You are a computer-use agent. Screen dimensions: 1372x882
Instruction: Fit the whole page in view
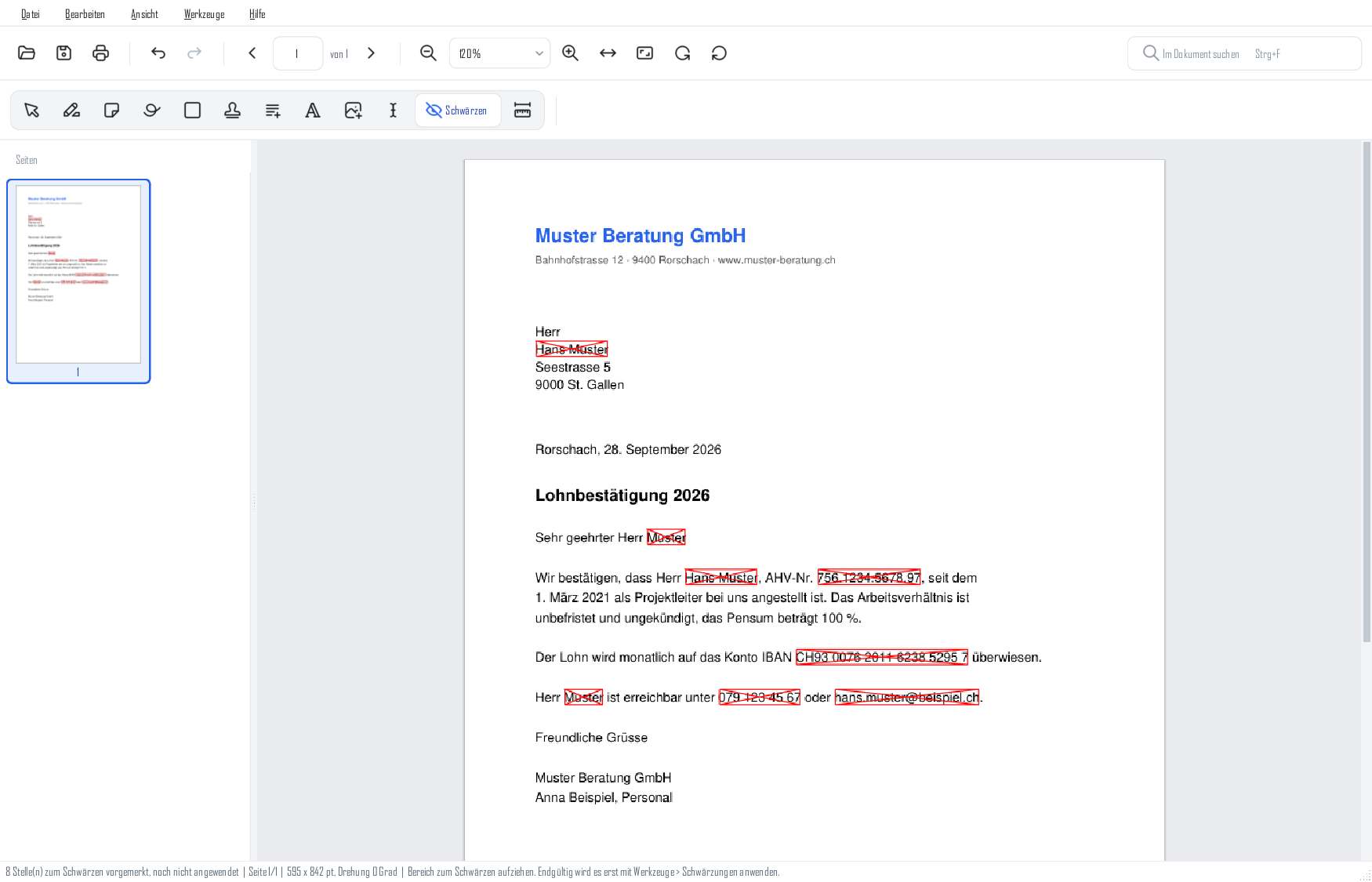tap(645, 53)
